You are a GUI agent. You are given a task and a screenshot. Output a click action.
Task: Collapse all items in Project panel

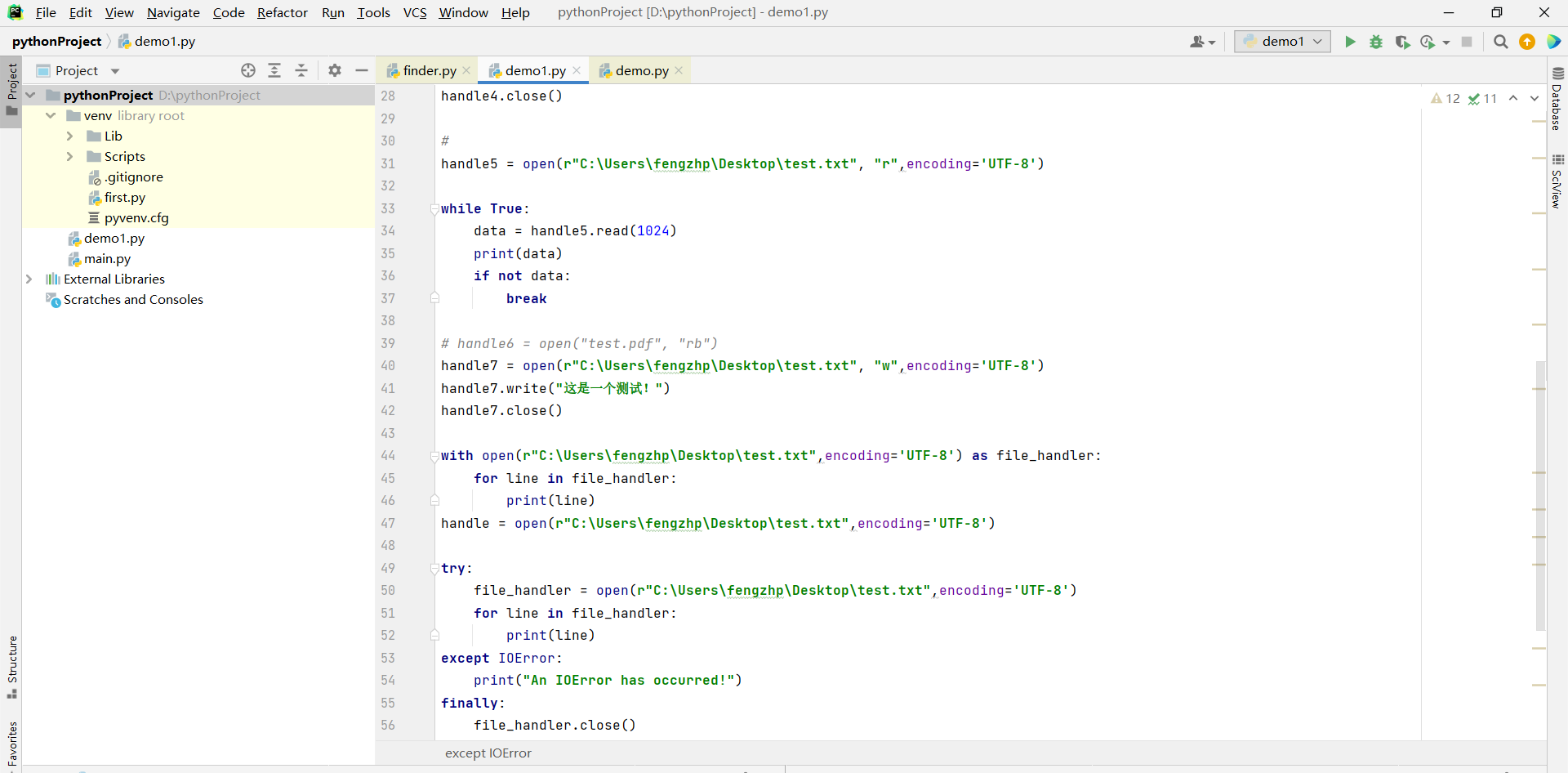(x=301, y=71)
